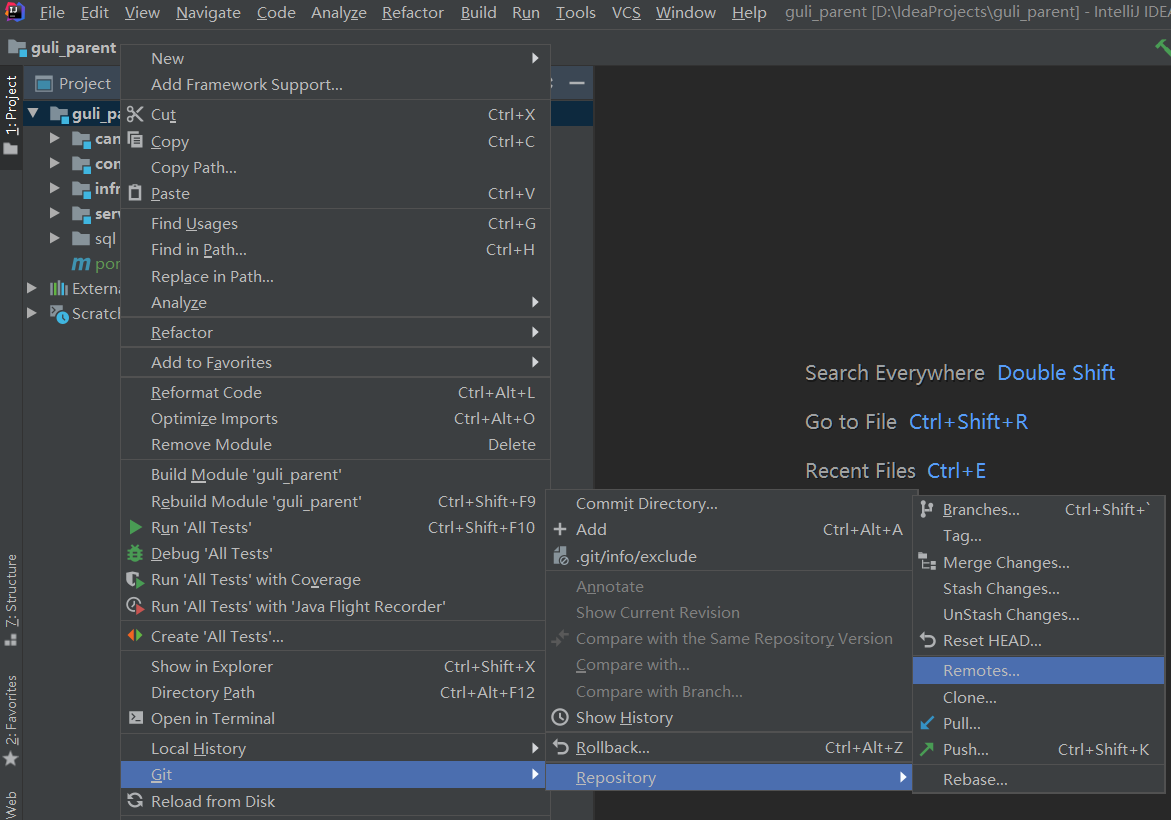
Task: Choose Commit Directory... in Git submenu
Action: tap(729, 504)
